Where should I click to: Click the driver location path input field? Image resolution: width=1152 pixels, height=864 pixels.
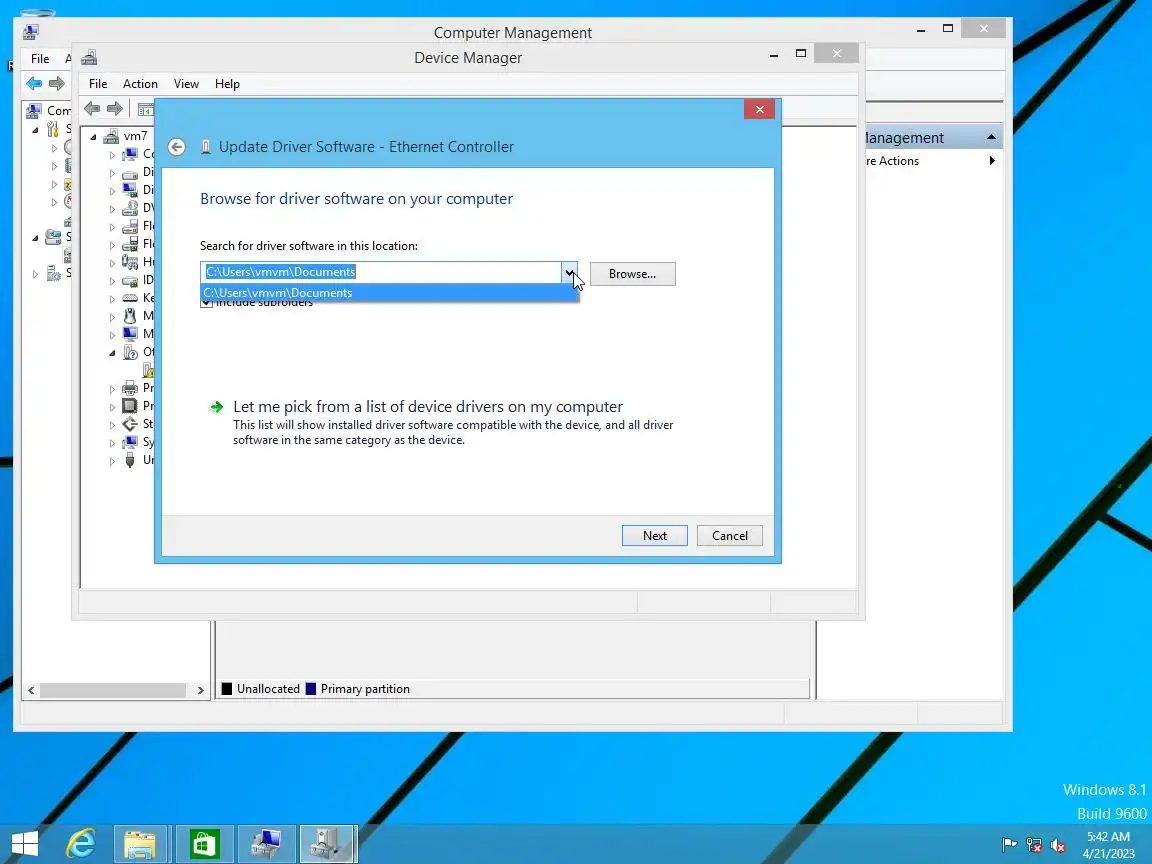381,273
